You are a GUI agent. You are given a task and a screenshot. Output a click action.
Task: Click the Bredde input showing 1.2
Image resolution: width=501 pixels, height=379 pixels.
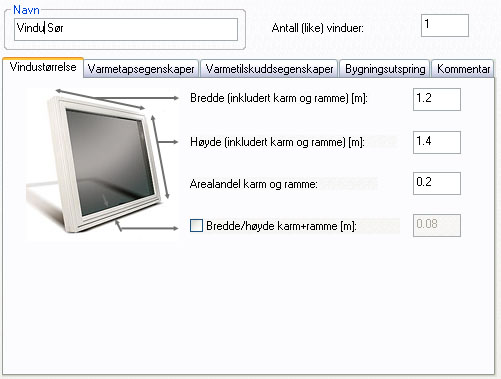[x=437, y=99]
